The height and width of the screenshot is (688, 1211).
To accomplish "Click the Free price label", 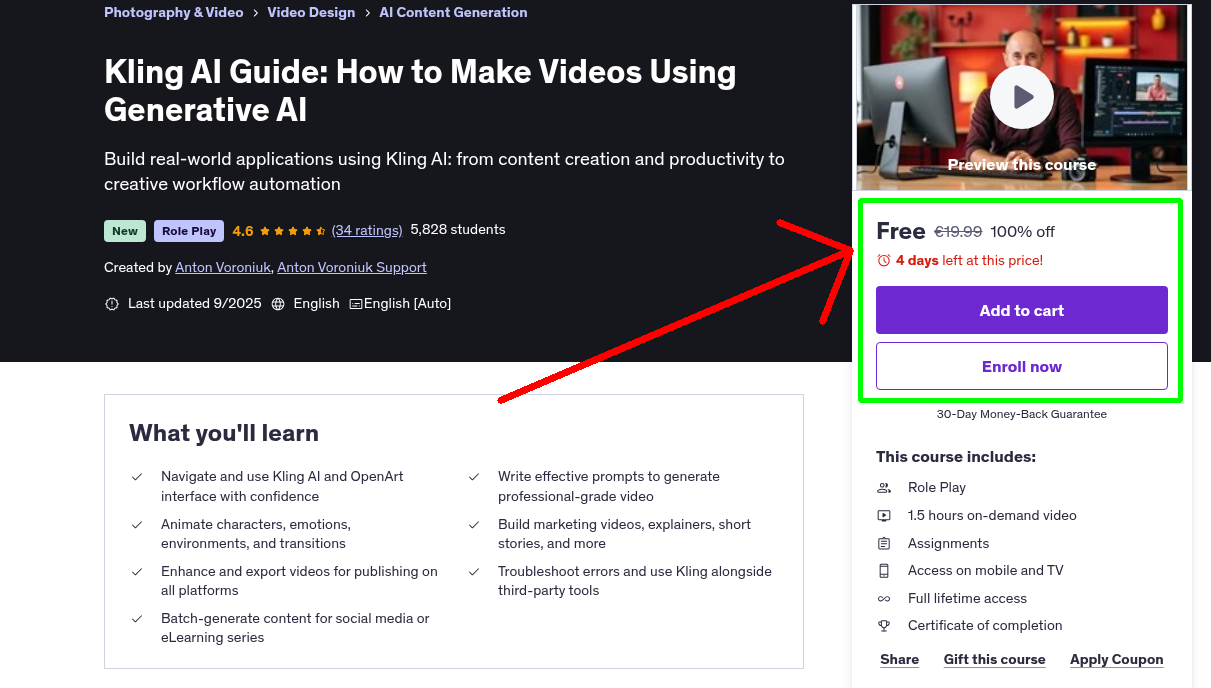I will pyautogui.click(x=901, y=231).
